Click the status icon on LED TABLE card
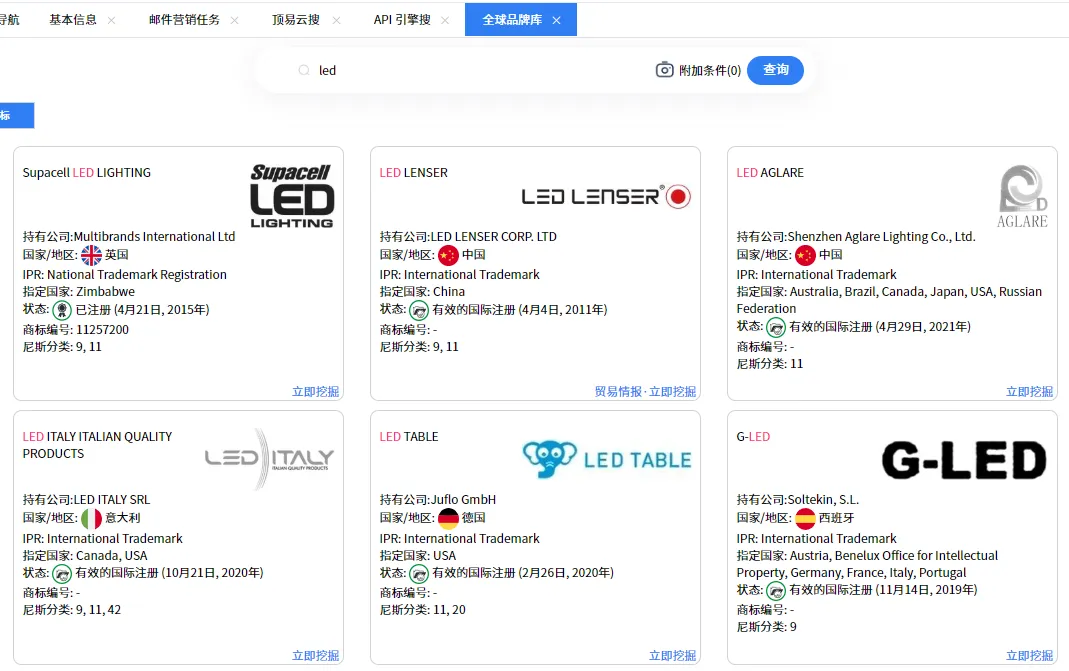Image resolution: width=1069 pixels, height=671 pixels. coord(419,573)
